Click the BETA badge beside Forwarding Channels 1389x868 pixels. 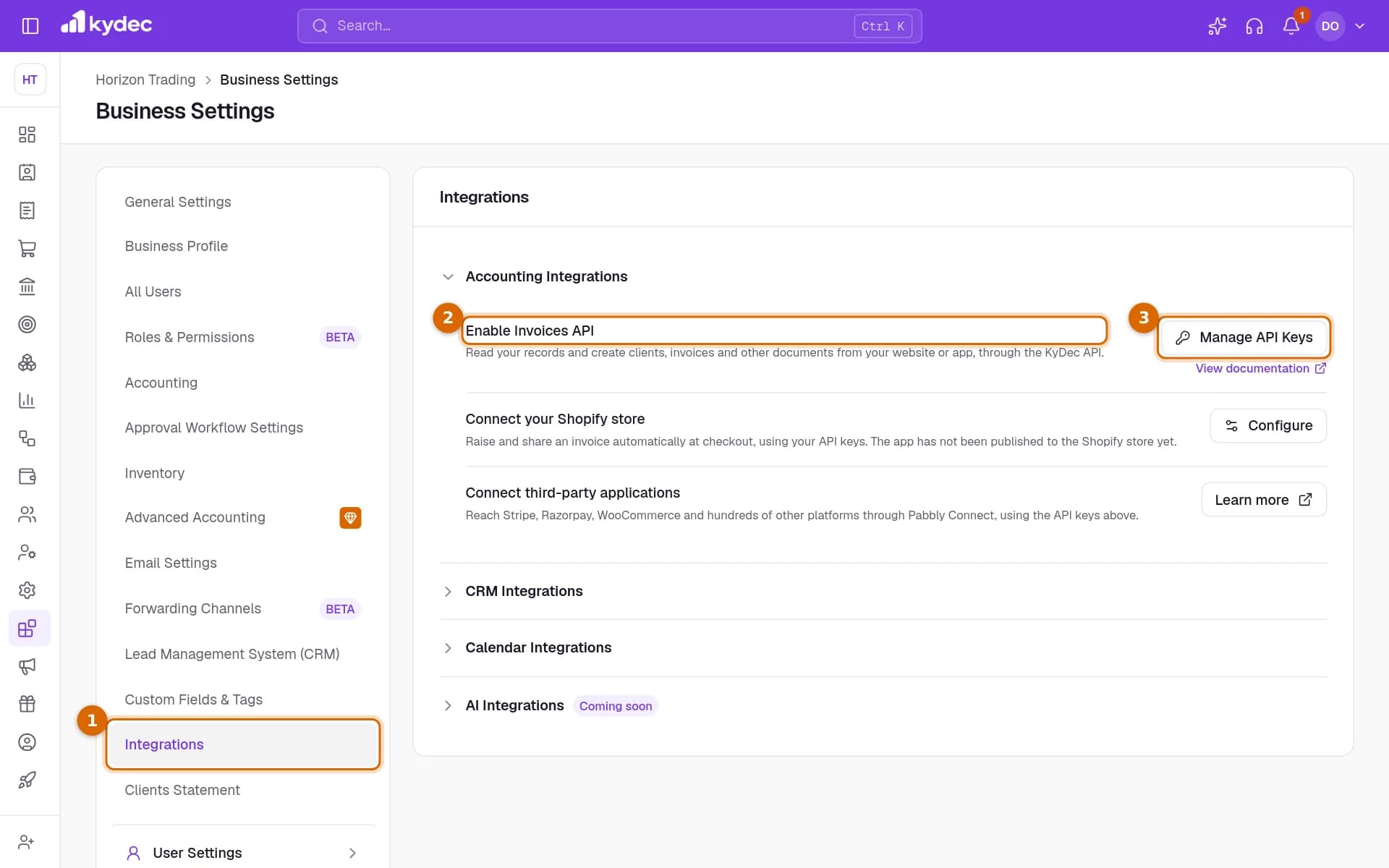point(340,609)
